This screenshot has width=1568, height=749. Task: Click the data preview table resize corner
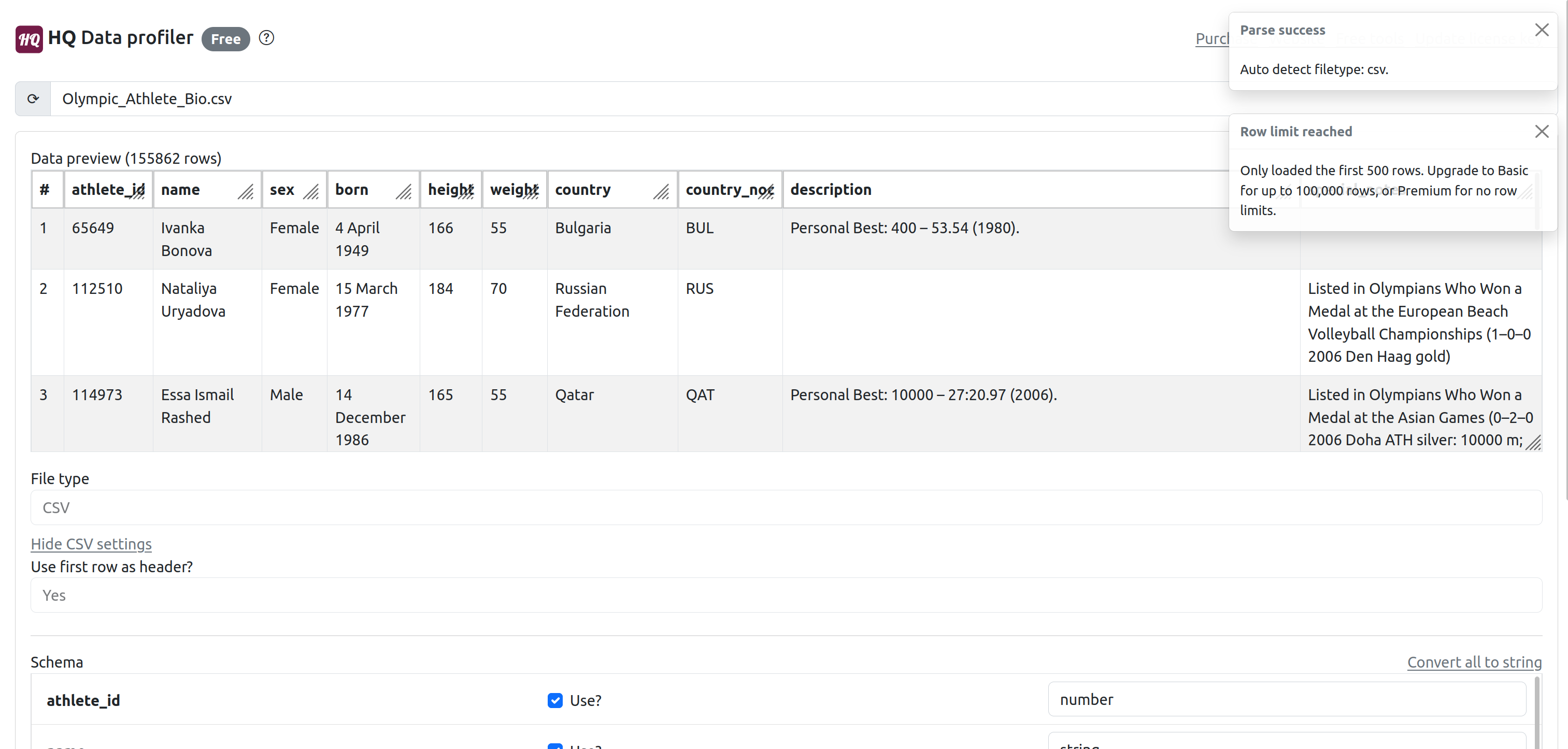(1533, 443)
